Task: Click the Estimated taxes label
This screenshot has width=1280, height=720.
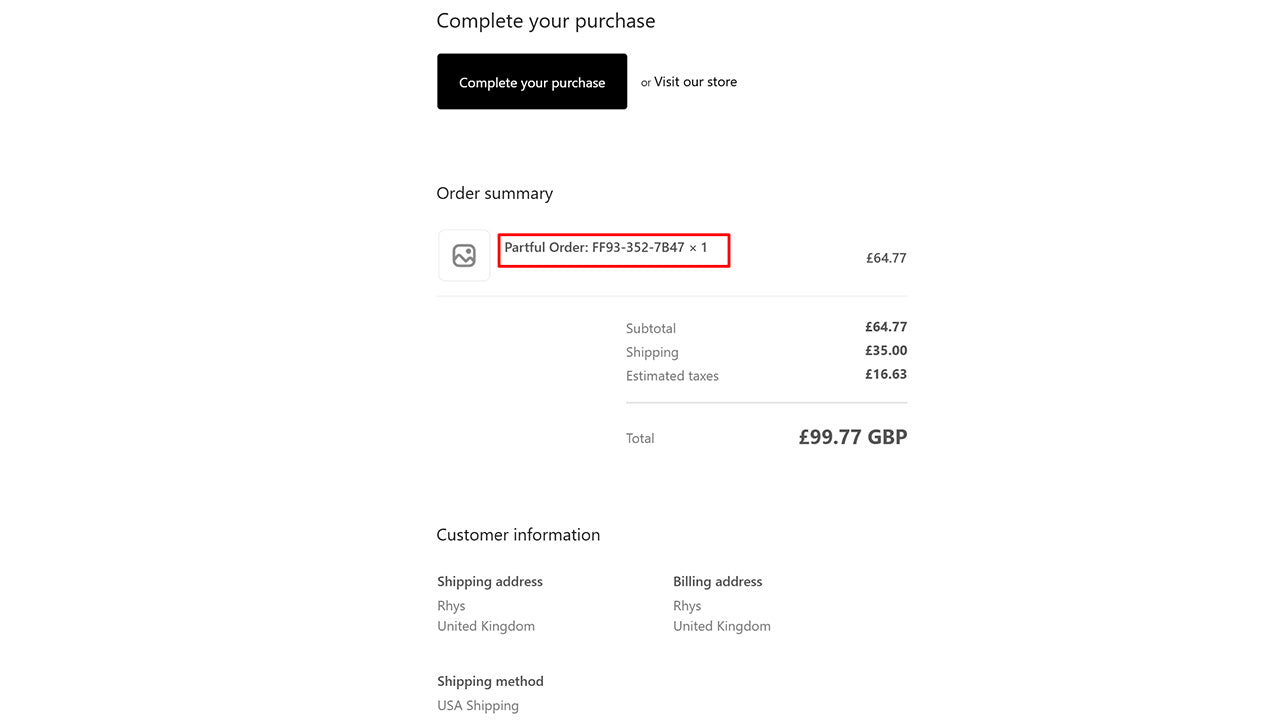Action: pos(672,376)
